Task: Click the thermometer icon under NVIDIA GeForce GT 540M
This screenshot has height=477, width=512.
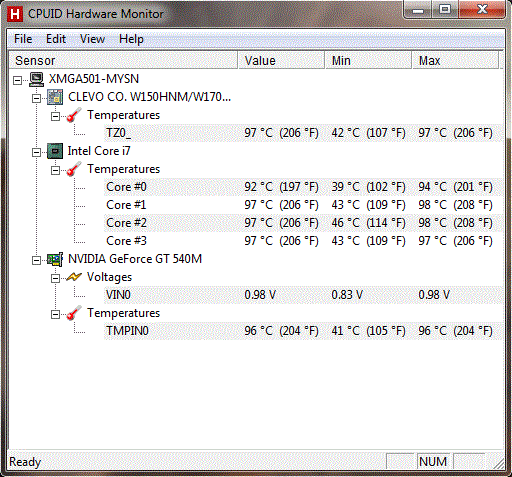Action: 74,313
